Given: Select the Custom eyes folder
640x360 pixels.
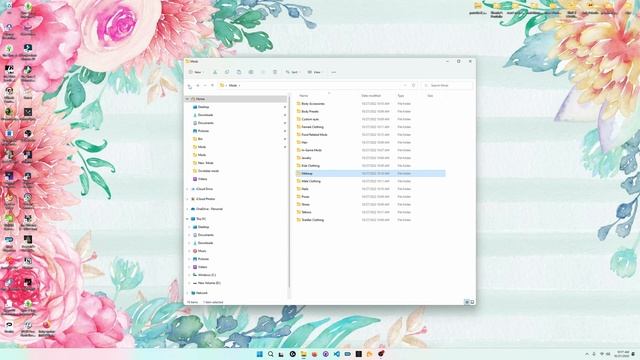Looking at the screenshot, I should click(x=310, y=119).
